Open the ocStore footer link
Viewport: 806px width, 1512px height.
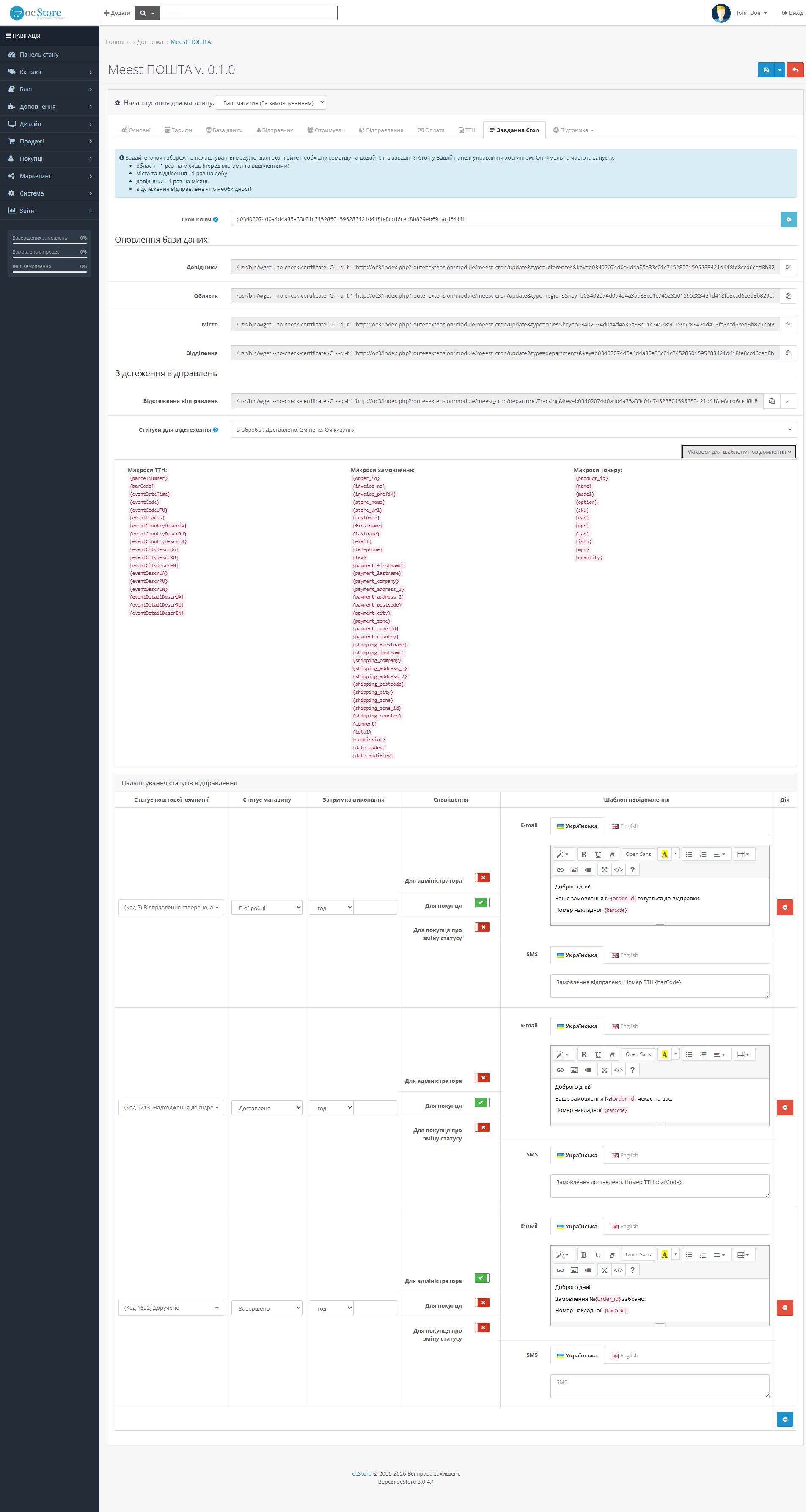tap(361, 1473)
